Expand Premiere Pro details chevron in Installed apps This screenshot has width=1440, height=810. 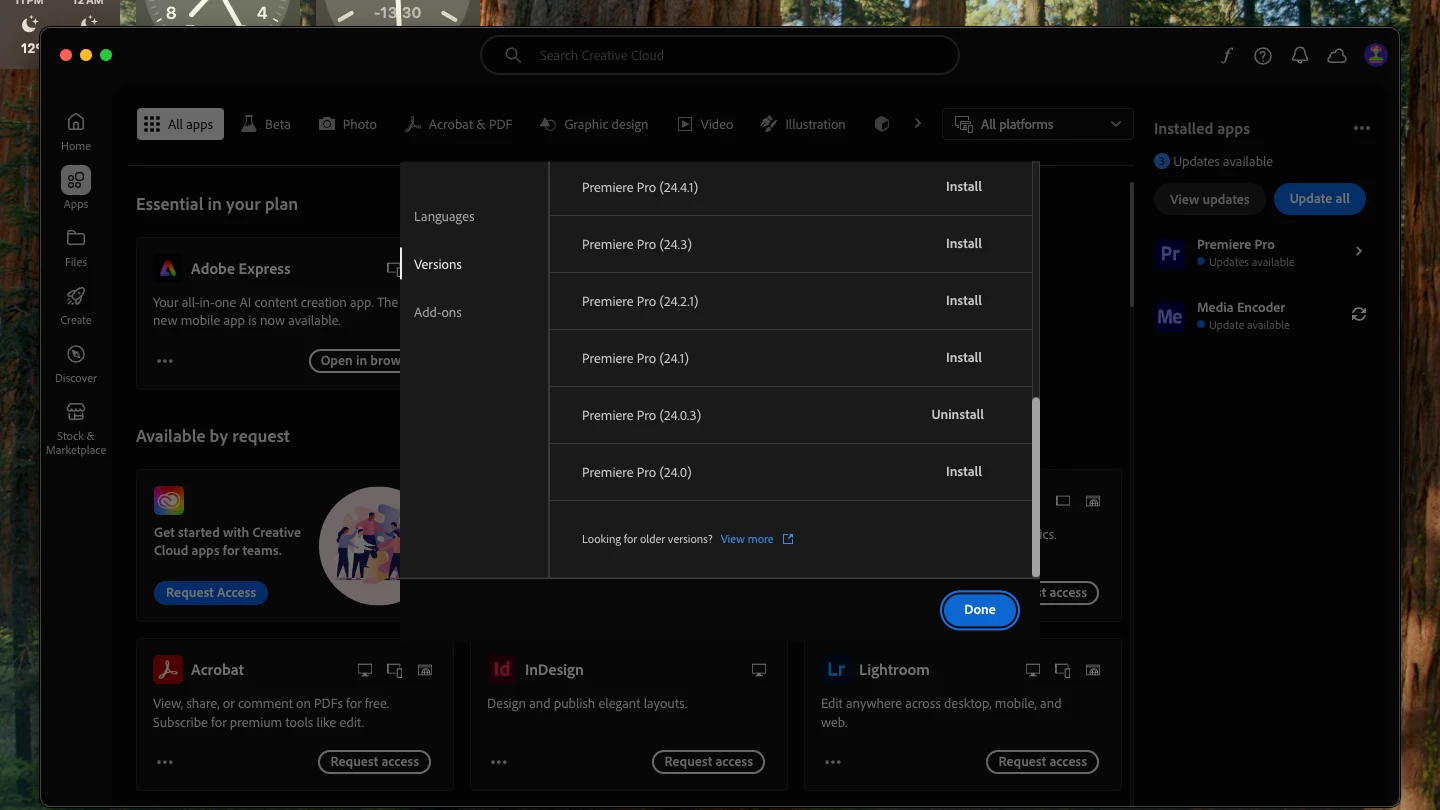pyautogui.click(x=1358, y=251)
